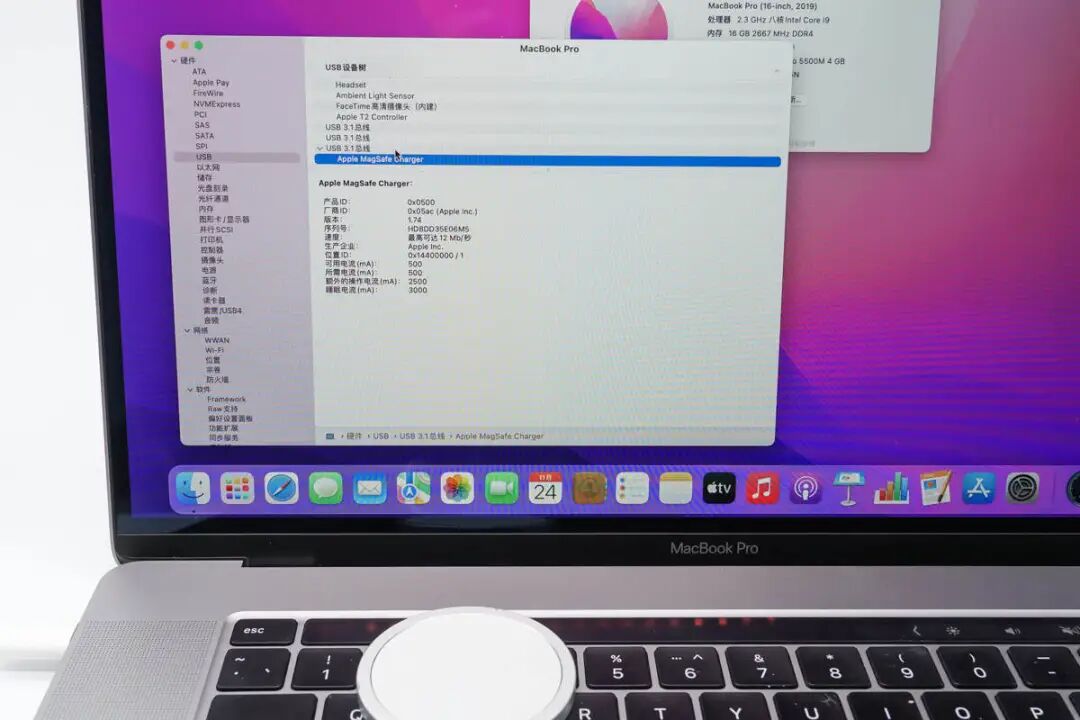Open the Podcasts app in Dock
The height and width of the screenshot is (720, 1080).
805,488
